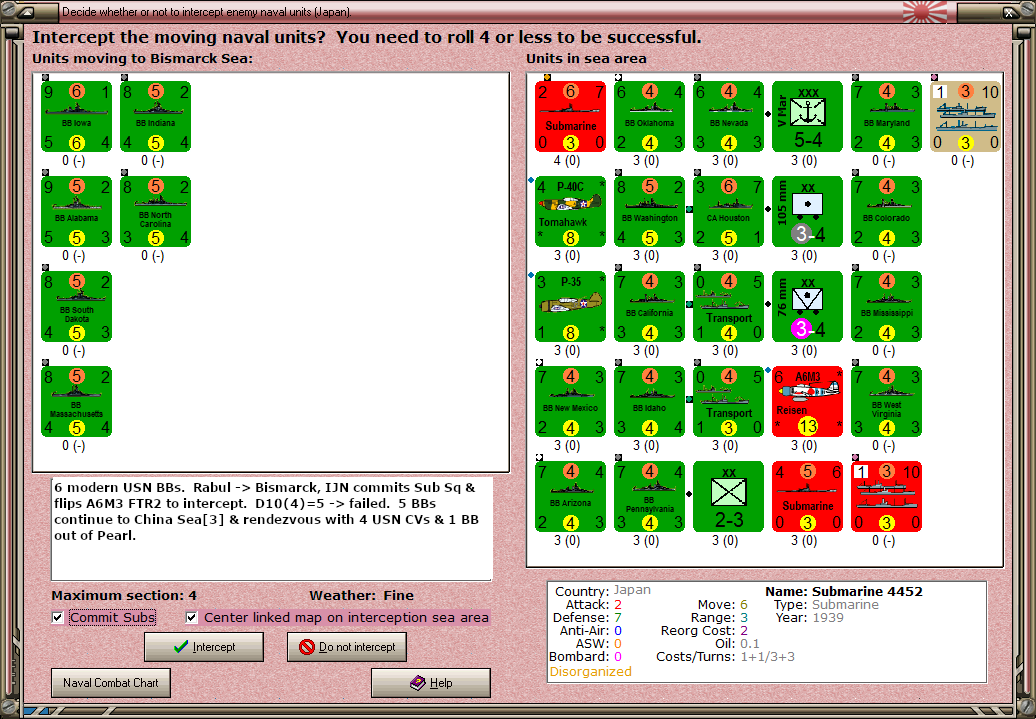Click the Do not intercept button
Screen dimensions: 1036x719
[347, 647]
